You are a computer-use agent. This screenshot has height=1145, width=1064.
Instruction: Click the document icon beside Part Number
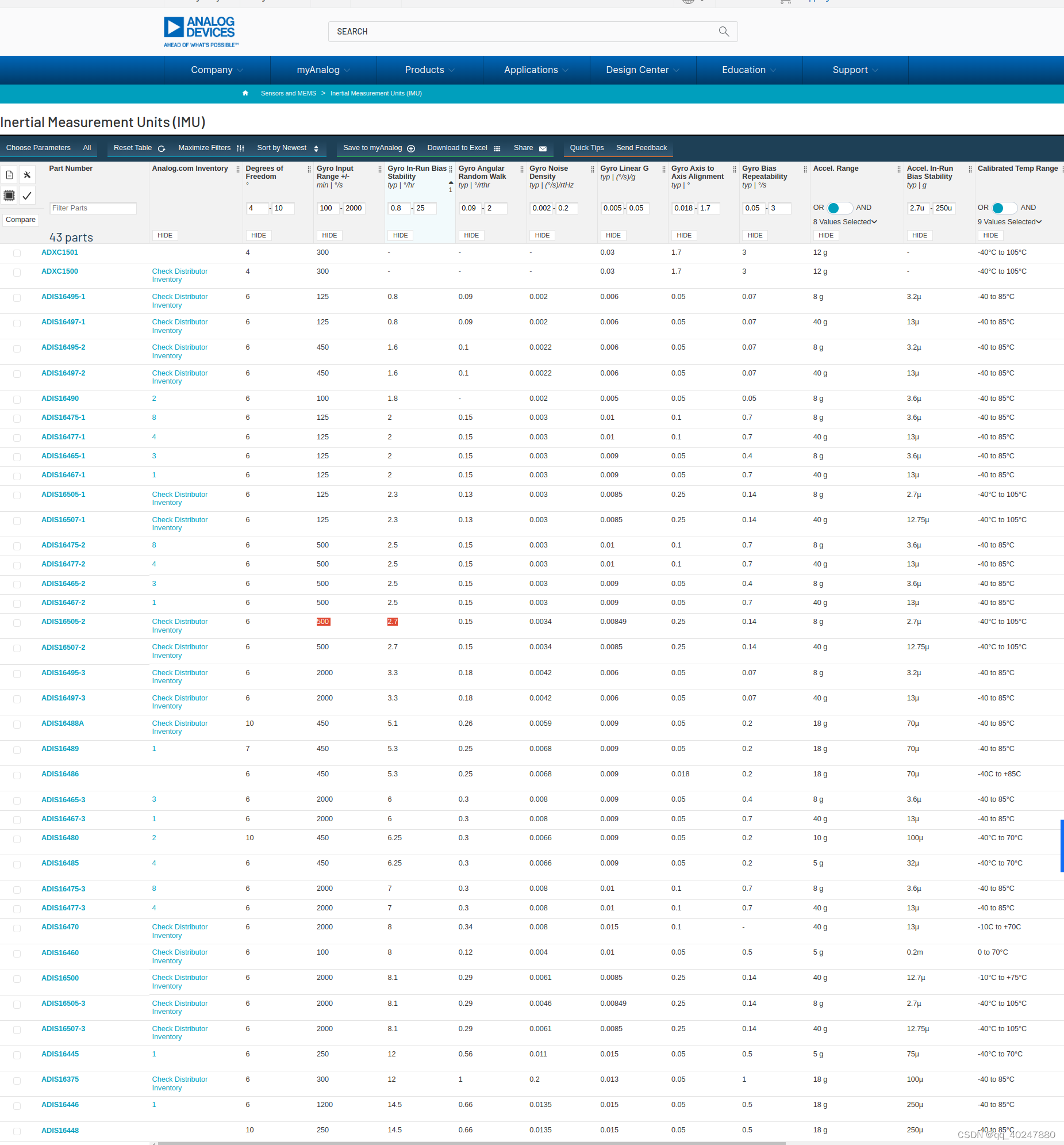click(9, 174)
